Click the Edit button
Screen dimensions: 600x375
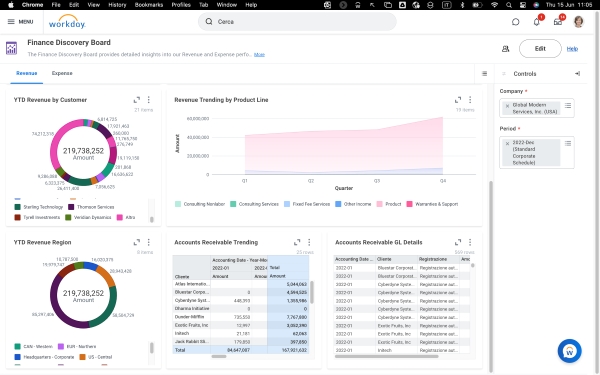[x=540, y=49]
